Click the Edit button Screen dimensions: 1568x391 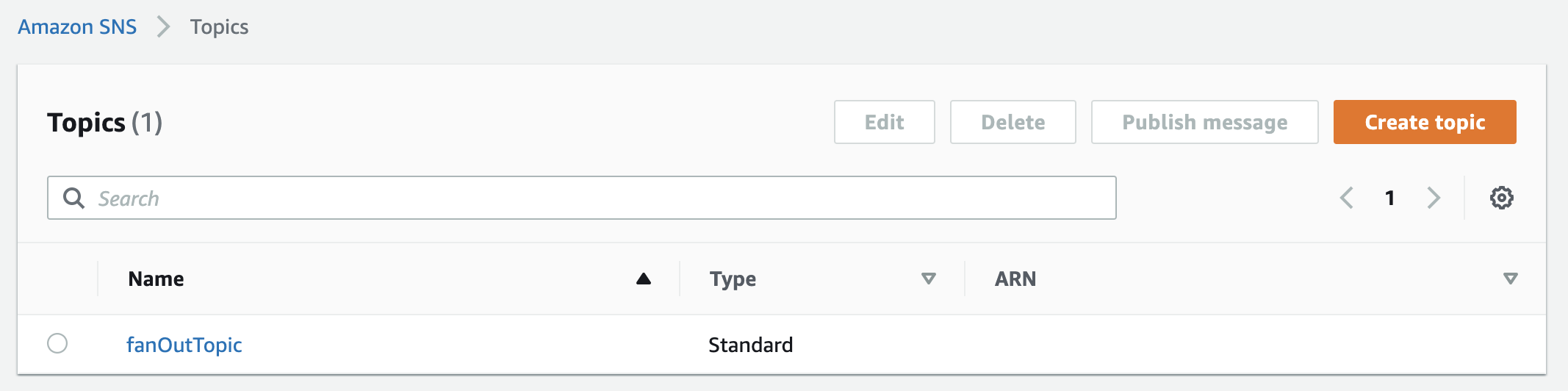885,122
